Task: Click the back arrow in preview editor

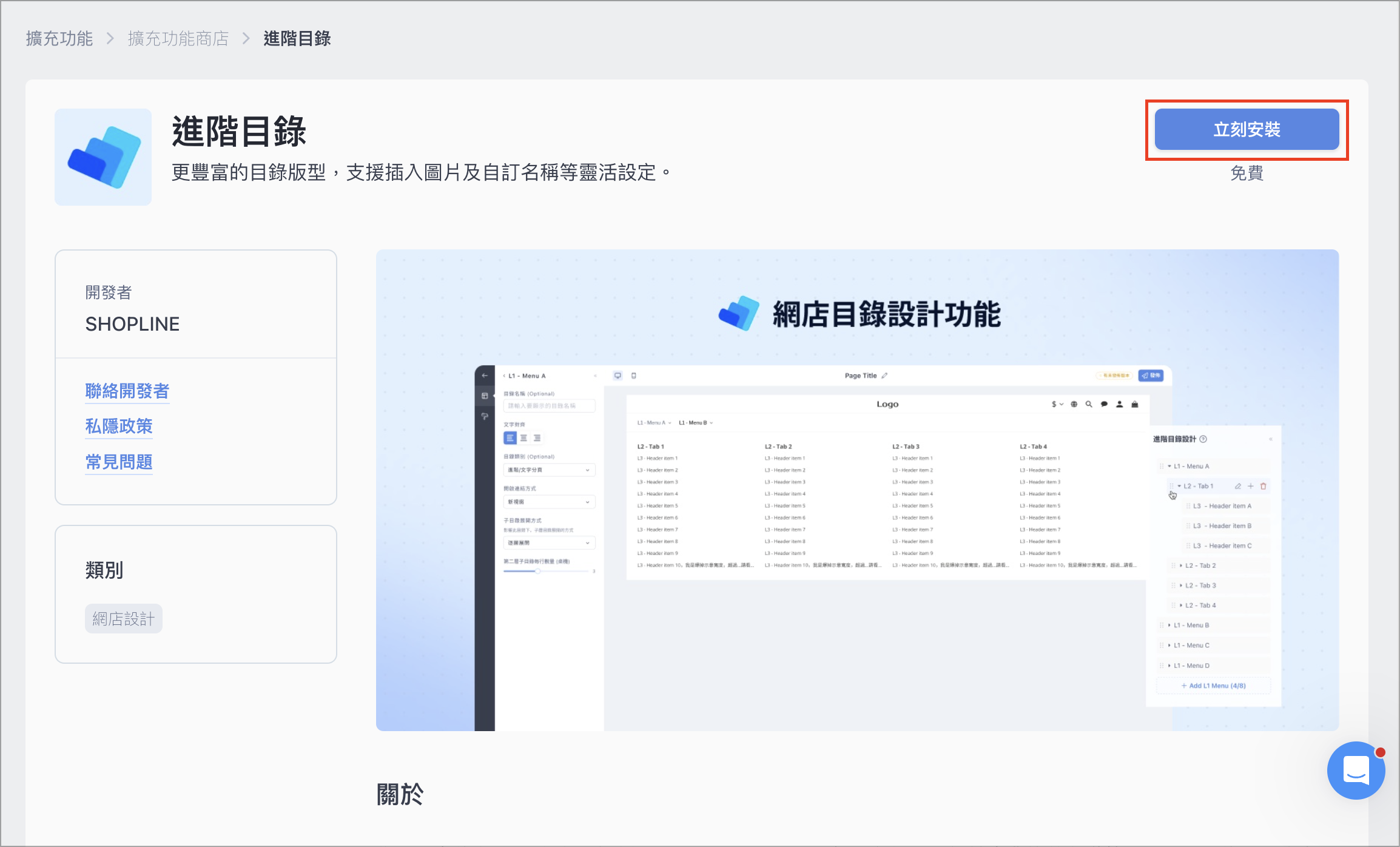Action: [485, 376]
